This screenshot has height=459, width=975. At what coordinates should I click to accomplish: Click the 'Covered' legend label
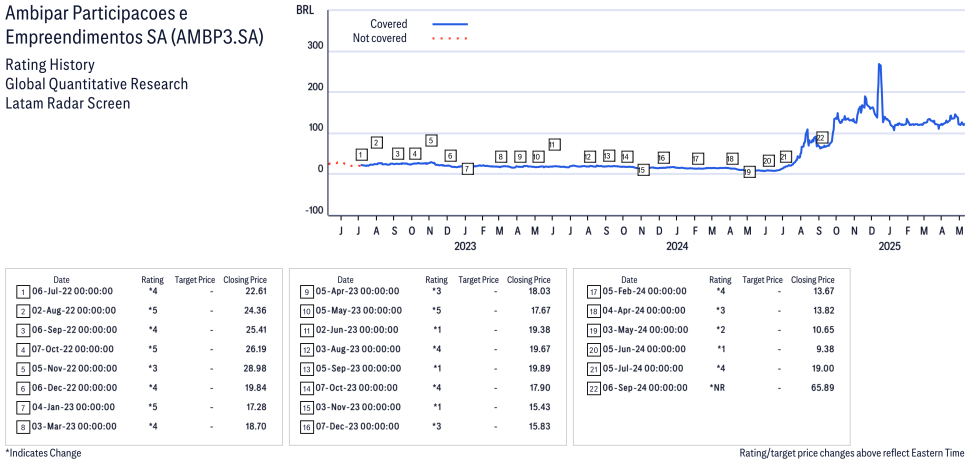coord(389,24)
